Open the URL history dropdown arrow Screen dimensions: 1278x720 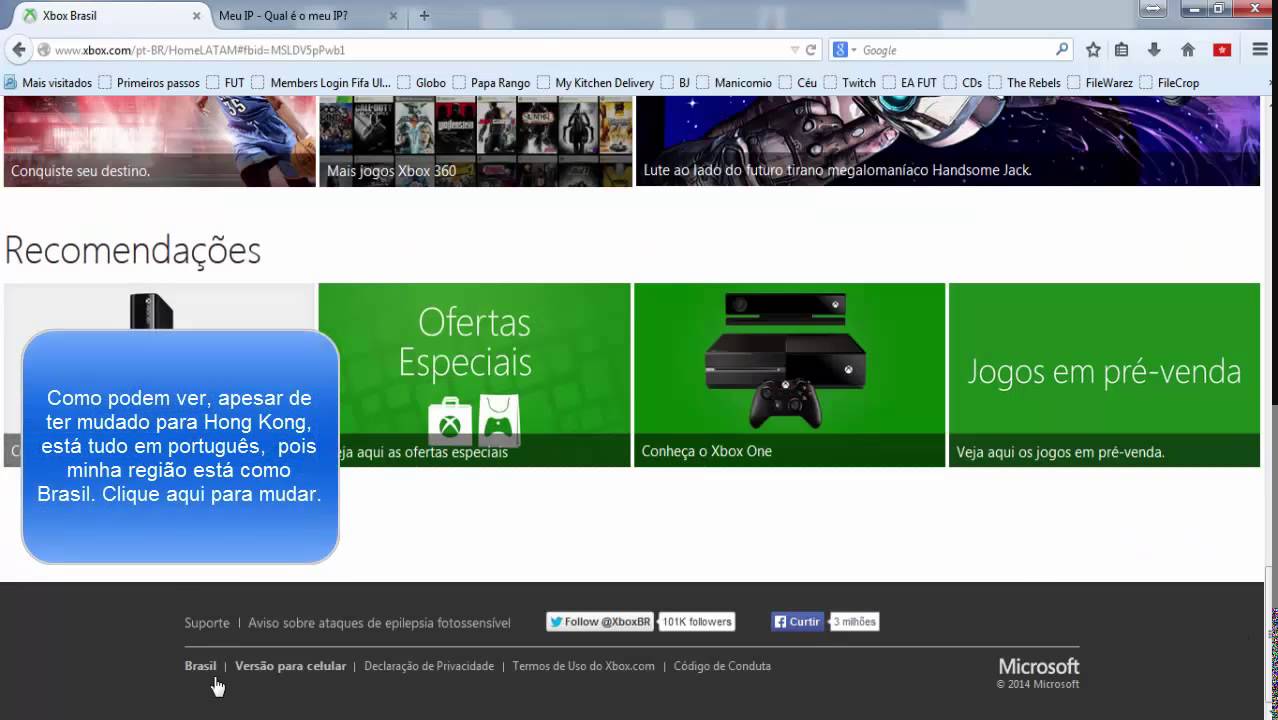[795, 50]
